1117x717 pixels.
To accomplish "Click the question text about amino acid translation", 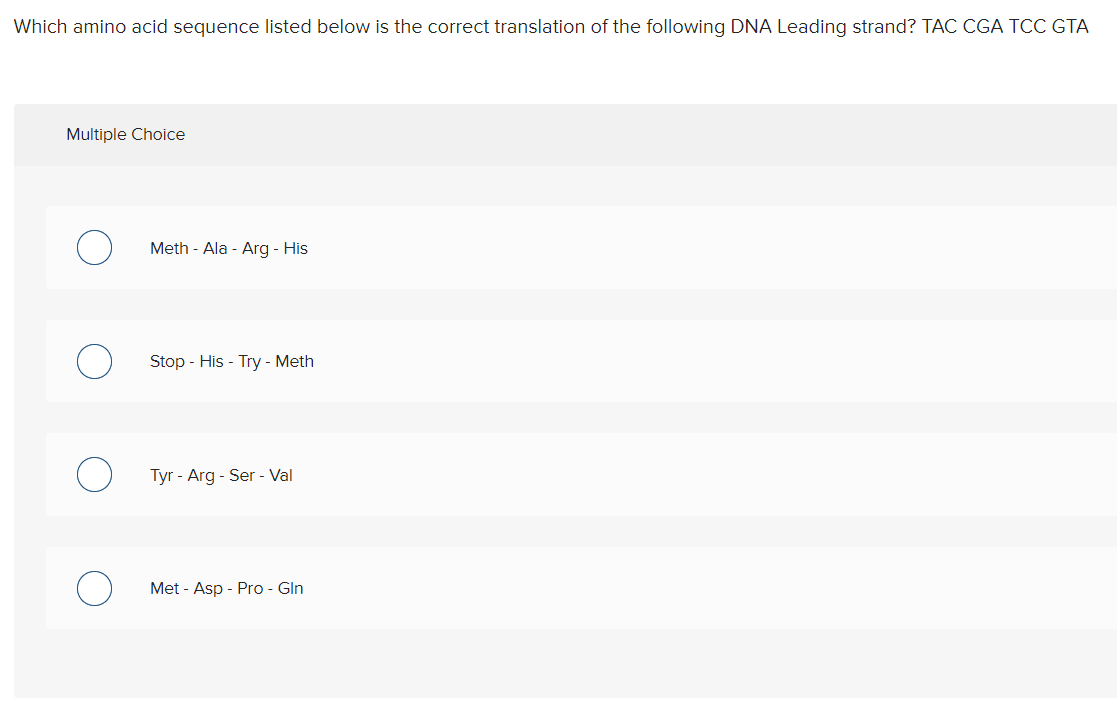I will coord(551,27).
